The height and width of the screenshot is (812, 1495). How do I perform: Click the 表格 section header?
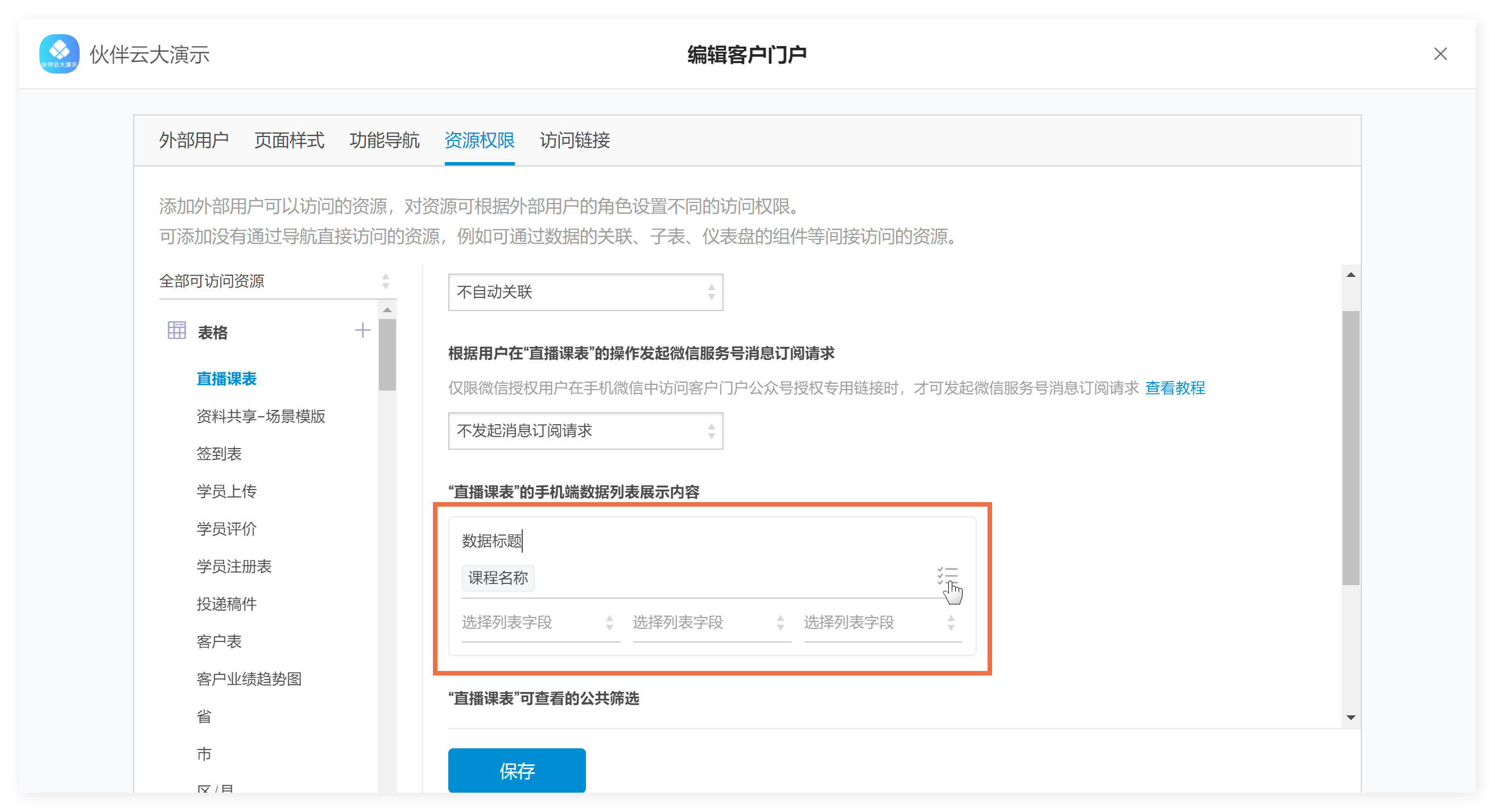tap(212, 333)
